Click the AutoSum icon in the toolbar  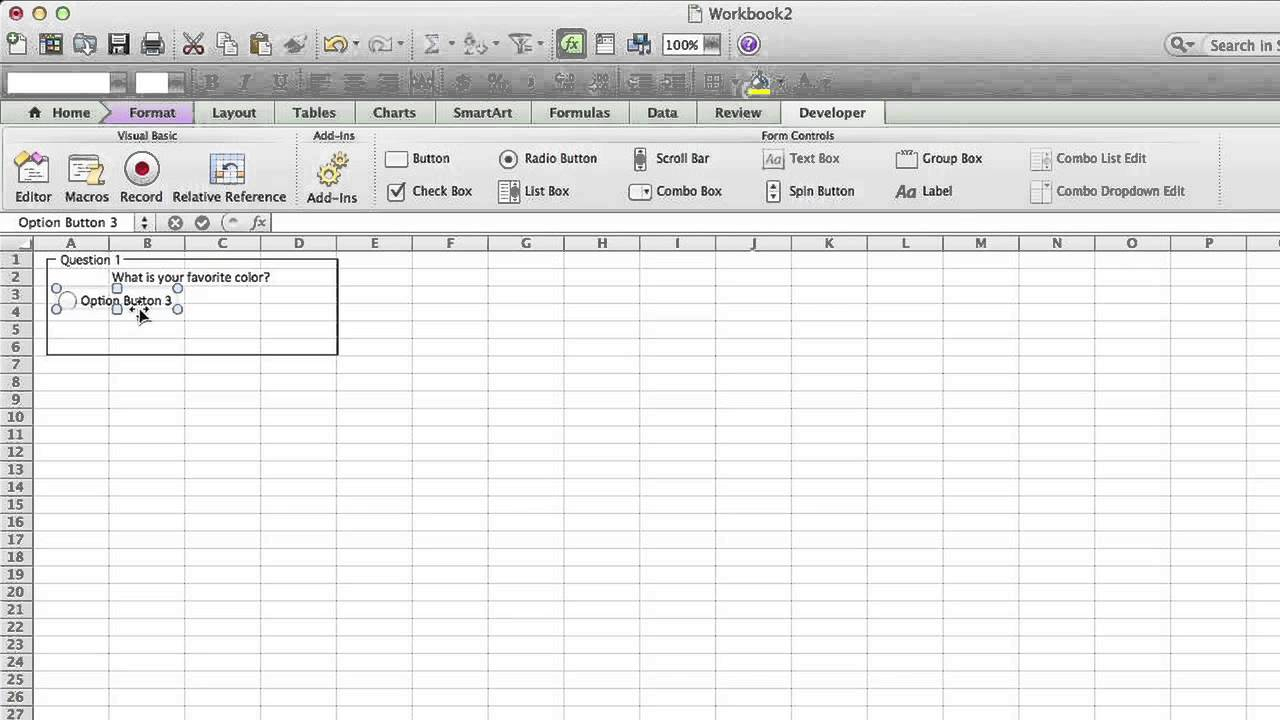(x=434, y=44)
